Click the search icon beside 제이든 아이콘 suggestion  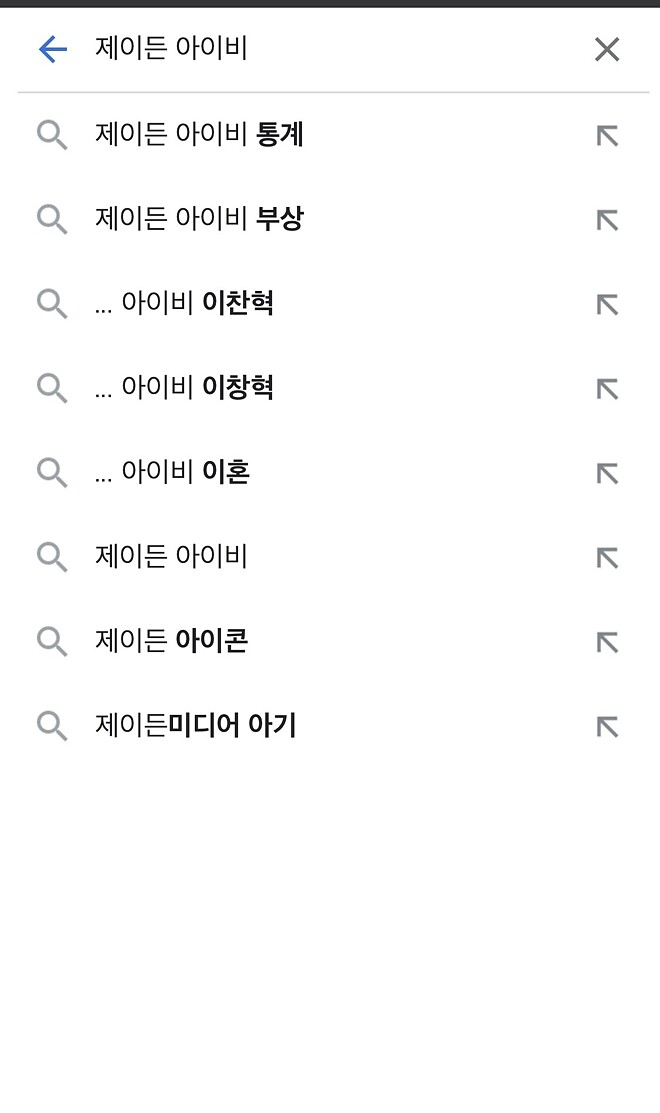[52, 641]
